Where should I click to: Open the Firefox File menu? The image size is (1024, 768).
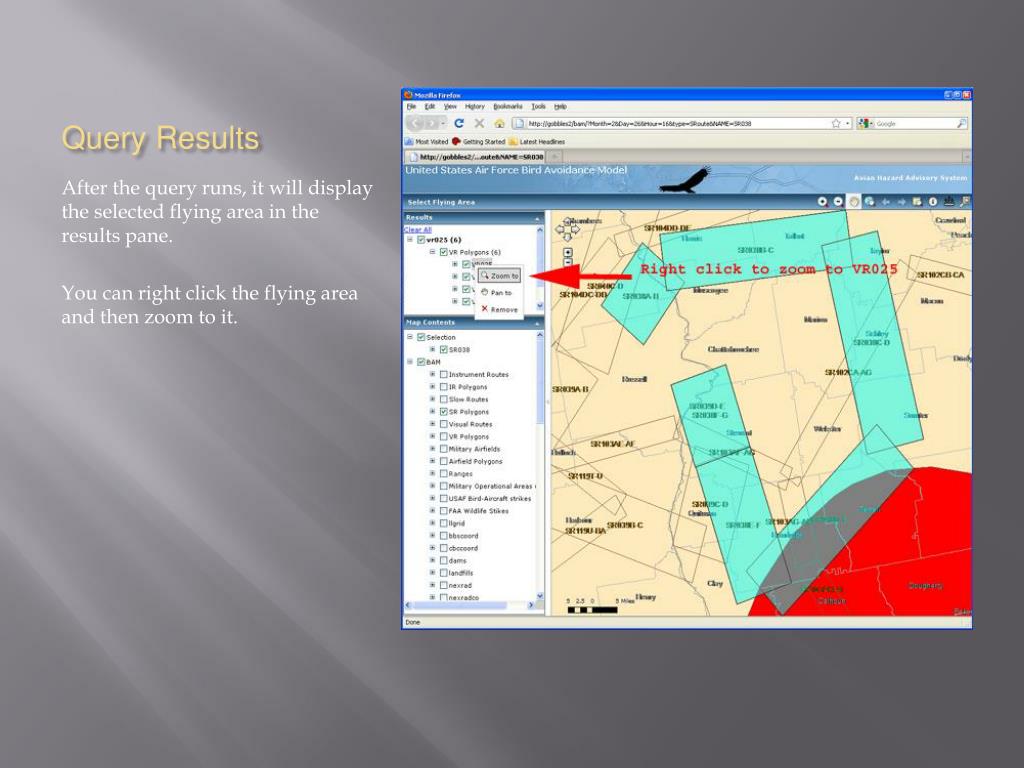pos(411,106)
